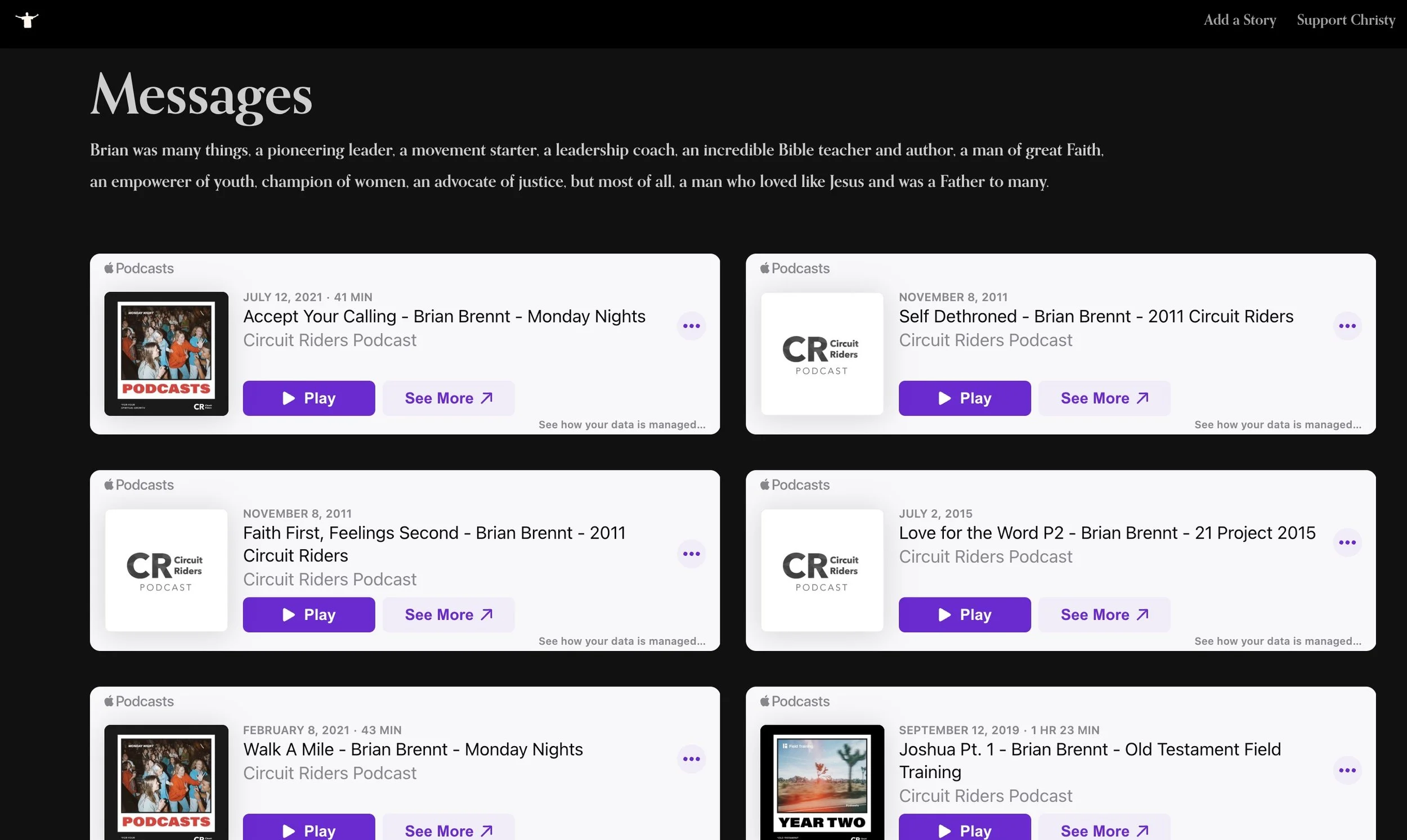View data management note in Love for the Word card
Screen dimensions: 1407x840
click(x=1278, y=641)
